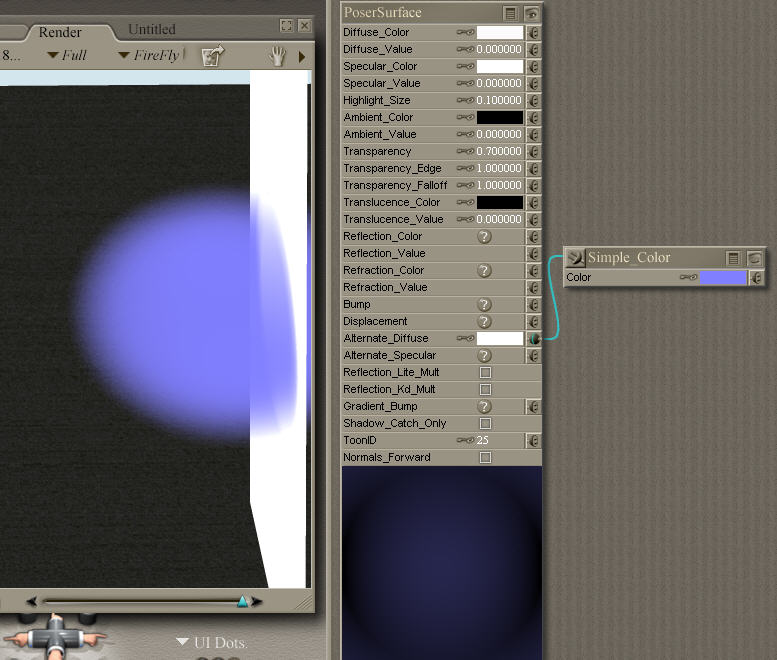
Task: Click the Specular_Color node plug icon
Action: 533,66
